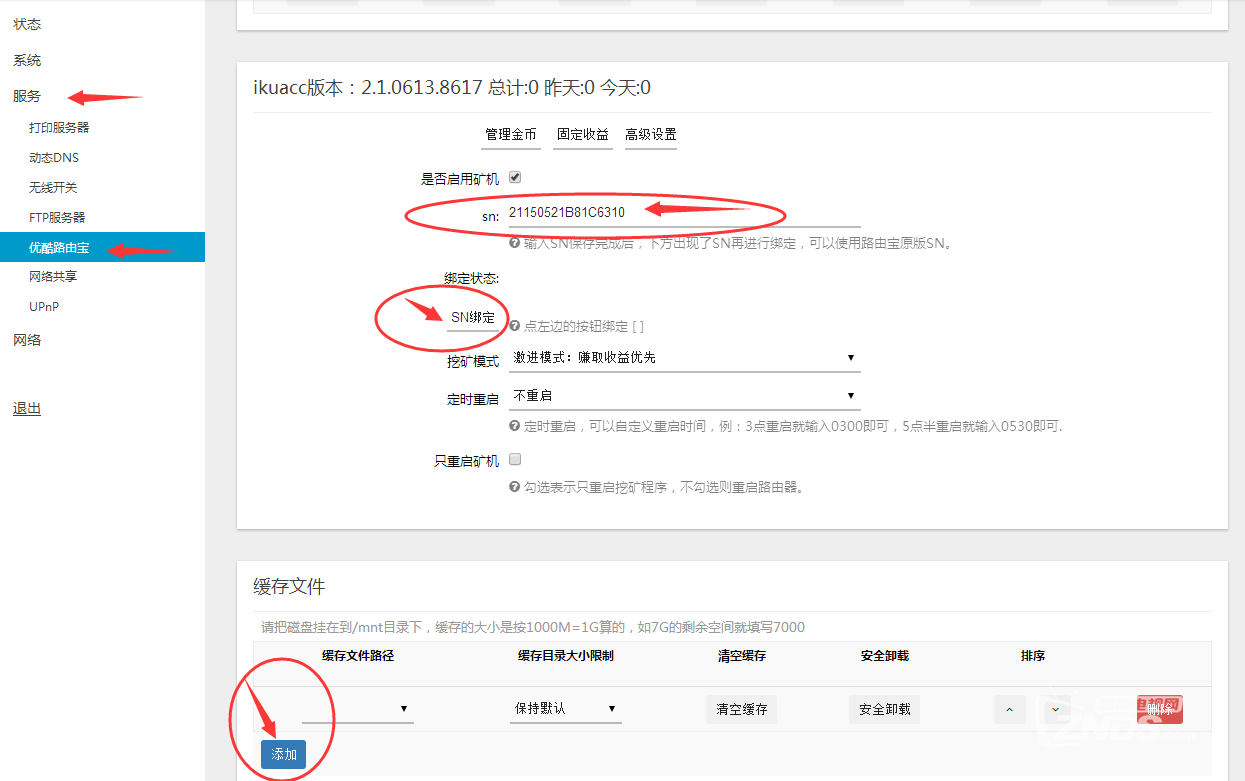This screenshot has height=781, width=1245.
Task: Open the 缓存文件路径 dropdown
Action: (357, 709)
